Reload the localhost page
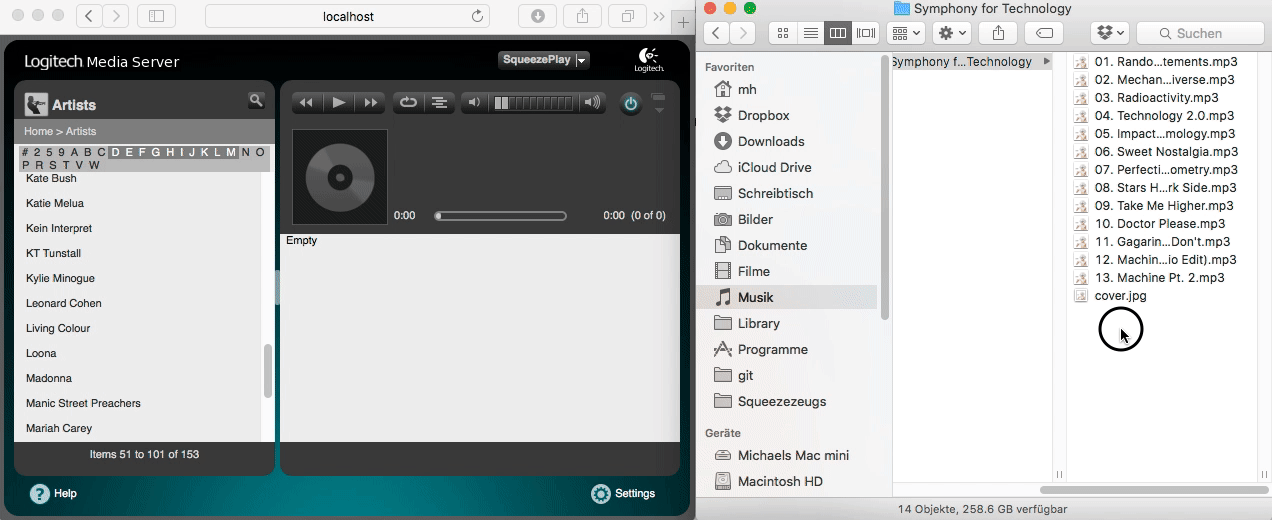Image resolution: width=1272 pixels, height=520 pixels. pyautogui.click(x=477, y=16)
